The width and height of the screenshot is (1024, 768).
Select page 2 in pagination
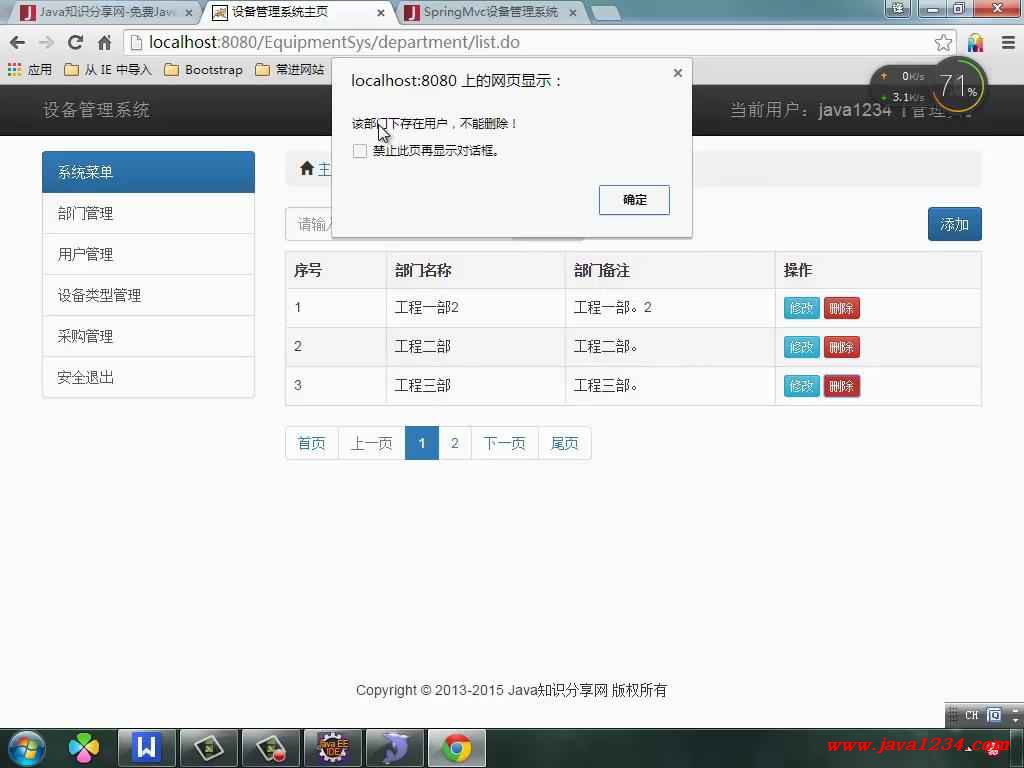[x=455, y=443]
